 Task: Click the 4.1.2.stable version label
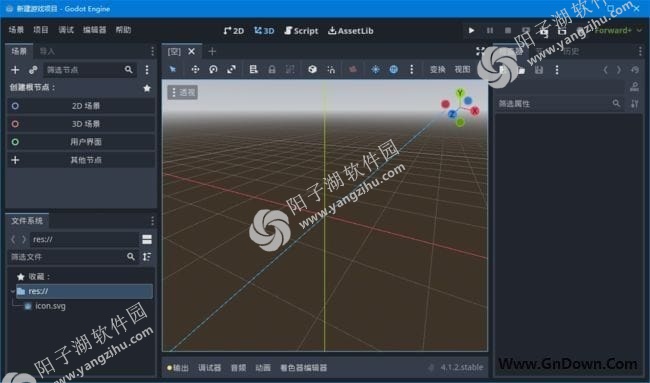(462, 367)
